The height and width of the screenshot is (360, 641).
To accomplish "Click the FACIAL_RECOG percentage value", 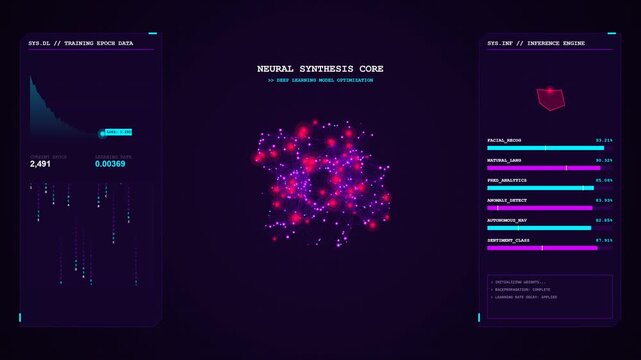I will click(604, 140).
